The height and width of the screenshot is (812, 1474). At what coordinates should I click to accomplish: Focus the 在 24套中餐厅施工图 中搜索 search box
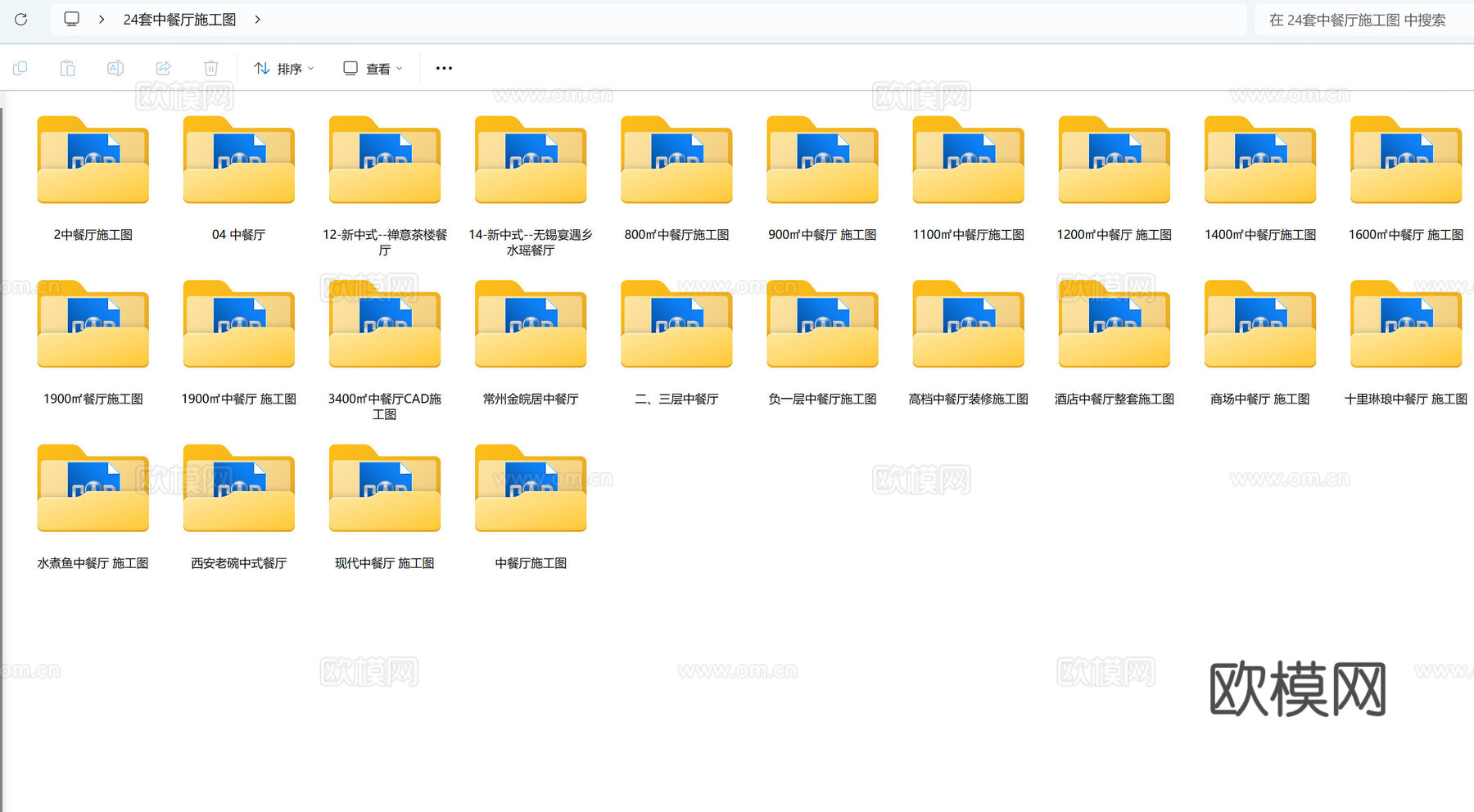coord(1363,20)
